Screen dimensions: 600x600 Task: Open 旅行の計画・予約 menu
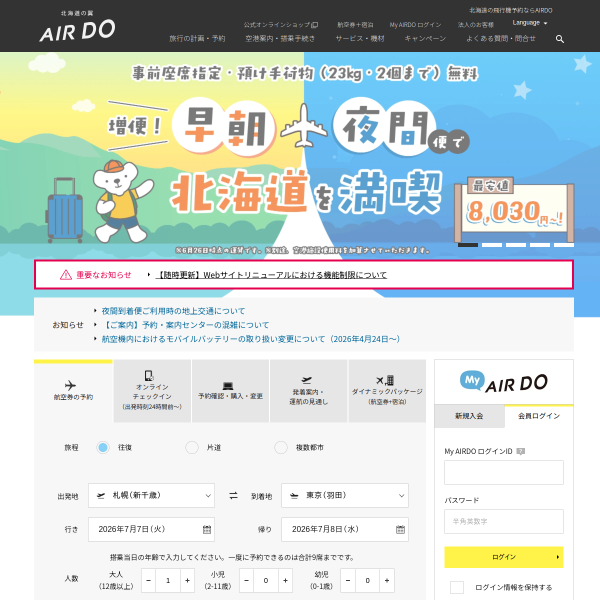point(197,39)
